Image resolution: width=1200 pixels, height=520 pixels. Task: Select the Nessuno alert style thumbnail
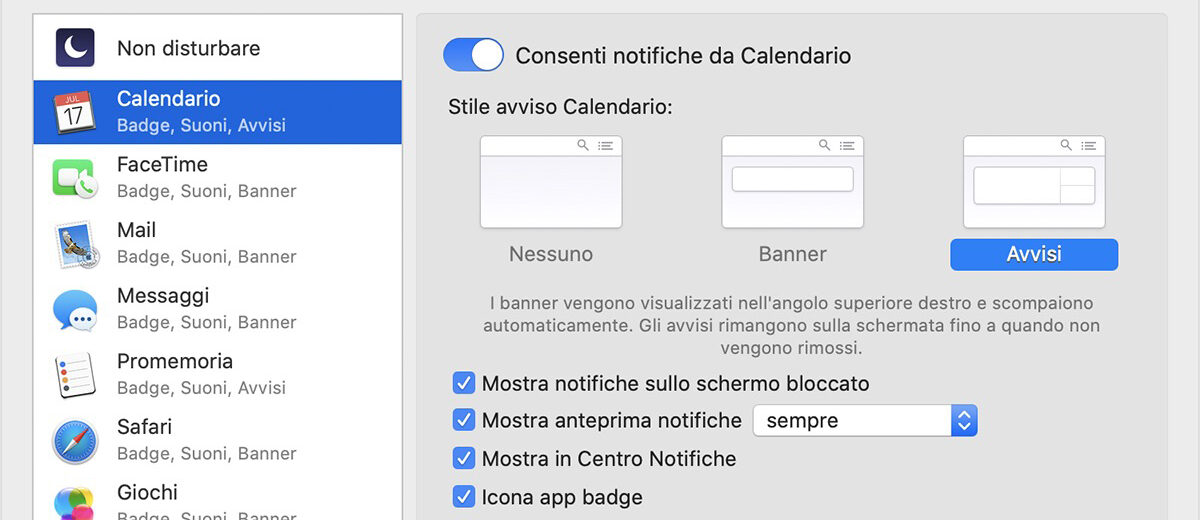click(x=551, y=182)
